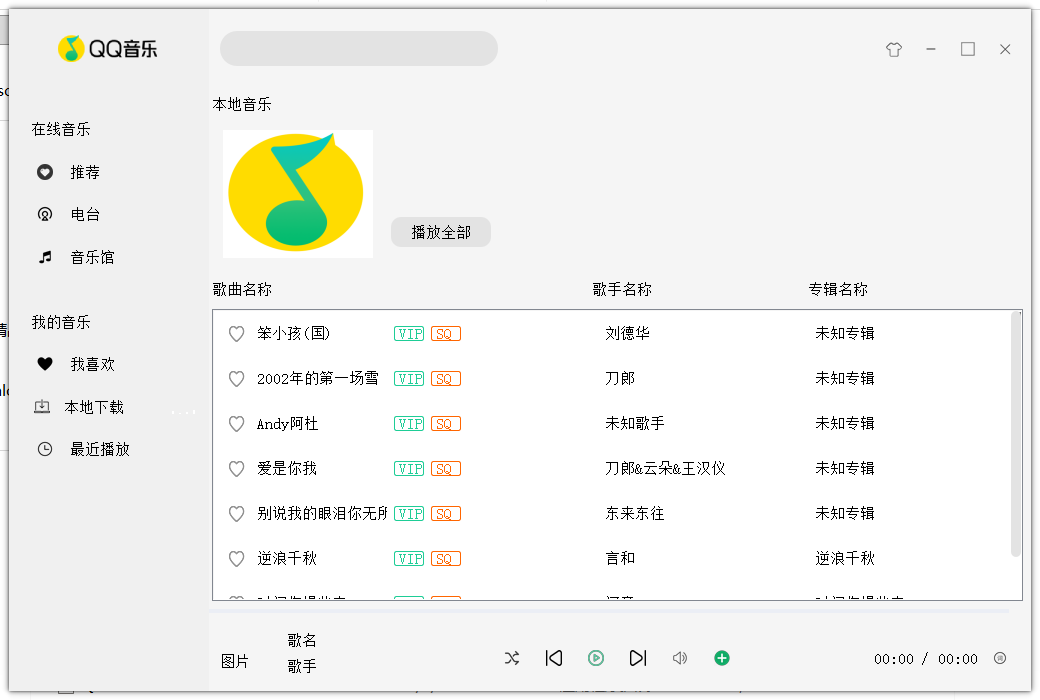The width and height of the screenshot is (1040, 700).
Task: Skip to the next track
Action: pyautogui.click(x=637, y=658)
